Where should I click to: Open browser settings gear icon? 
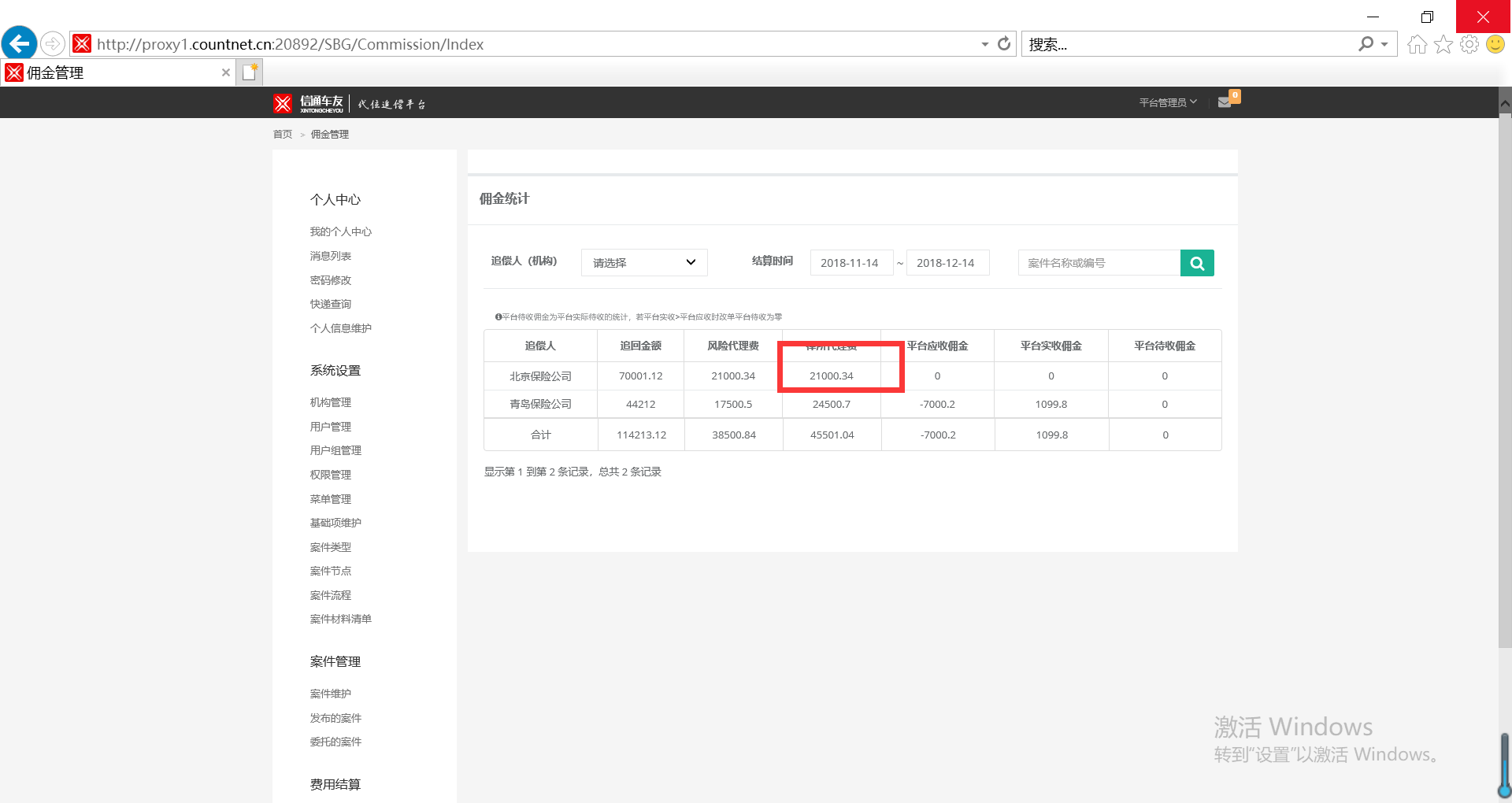1469,45
